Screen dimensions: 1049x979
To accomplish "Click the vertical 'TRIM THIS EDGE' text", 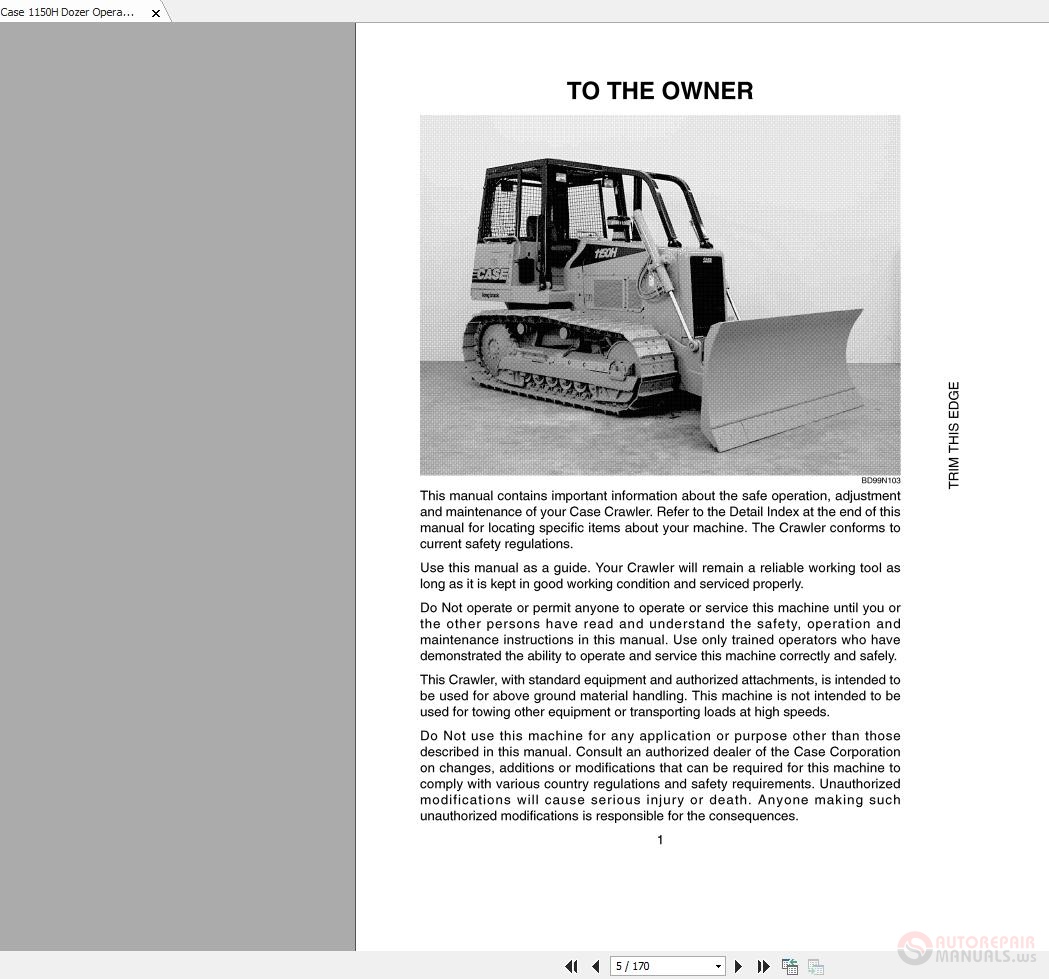I will 953,435.
